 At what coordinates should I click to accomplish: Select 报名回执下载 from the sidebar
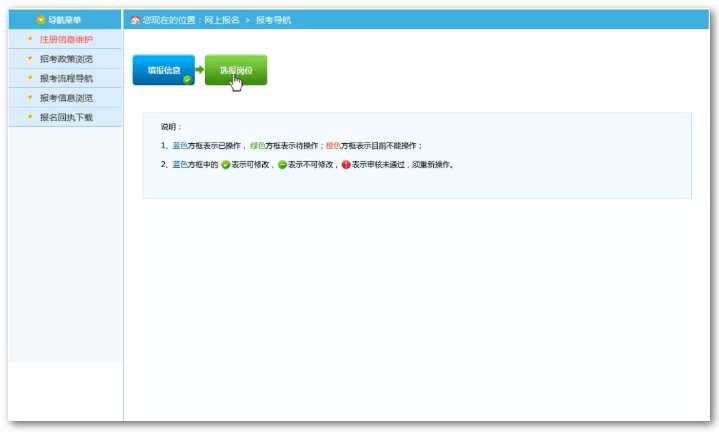coord(66,117)
